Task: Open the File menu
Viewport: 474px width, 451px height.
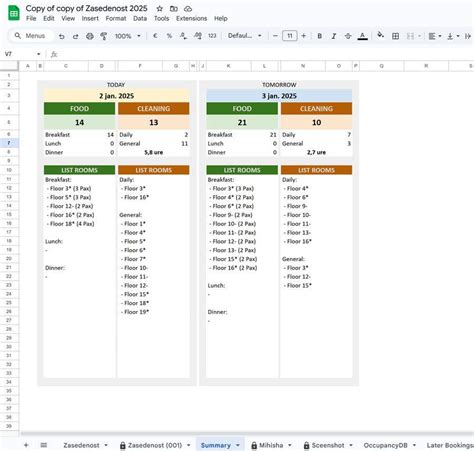Action: (31, 18)
